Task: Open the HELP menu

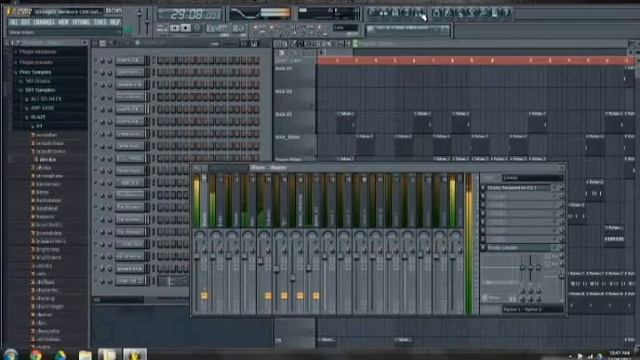Action: pos(115,22)
